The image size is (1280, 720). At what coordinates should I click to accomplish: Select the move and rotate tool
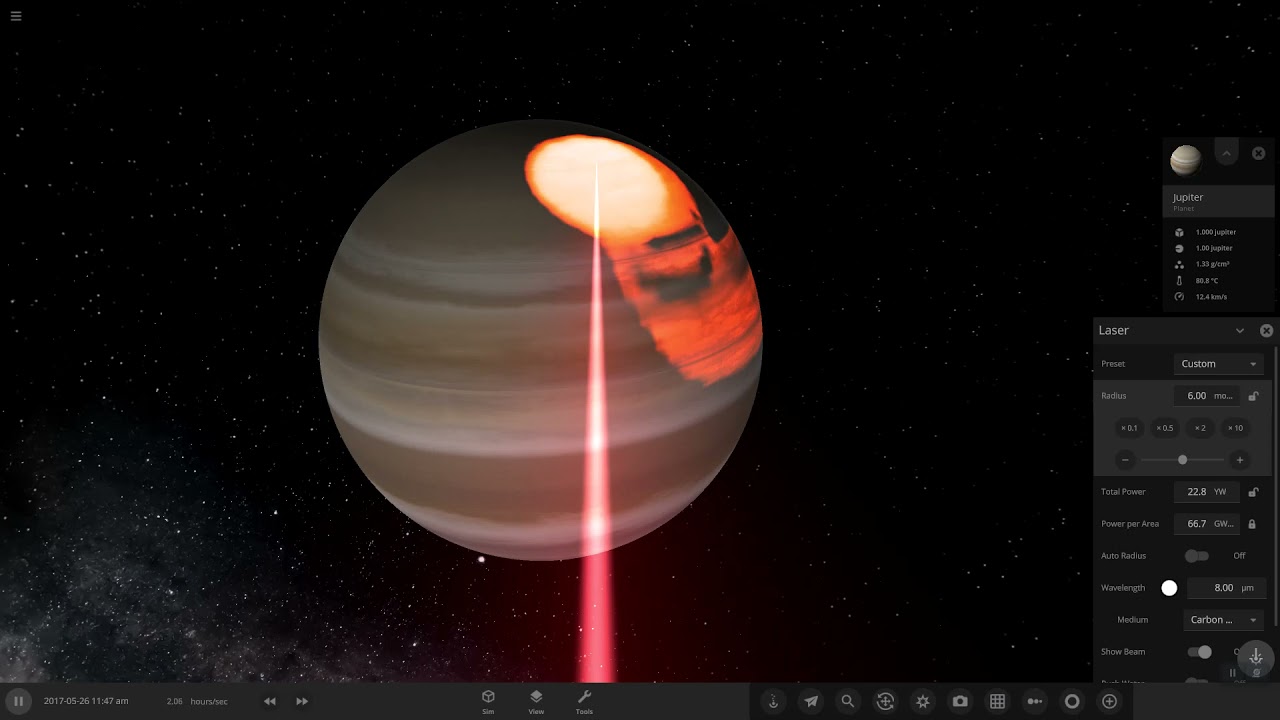point(885,701)
